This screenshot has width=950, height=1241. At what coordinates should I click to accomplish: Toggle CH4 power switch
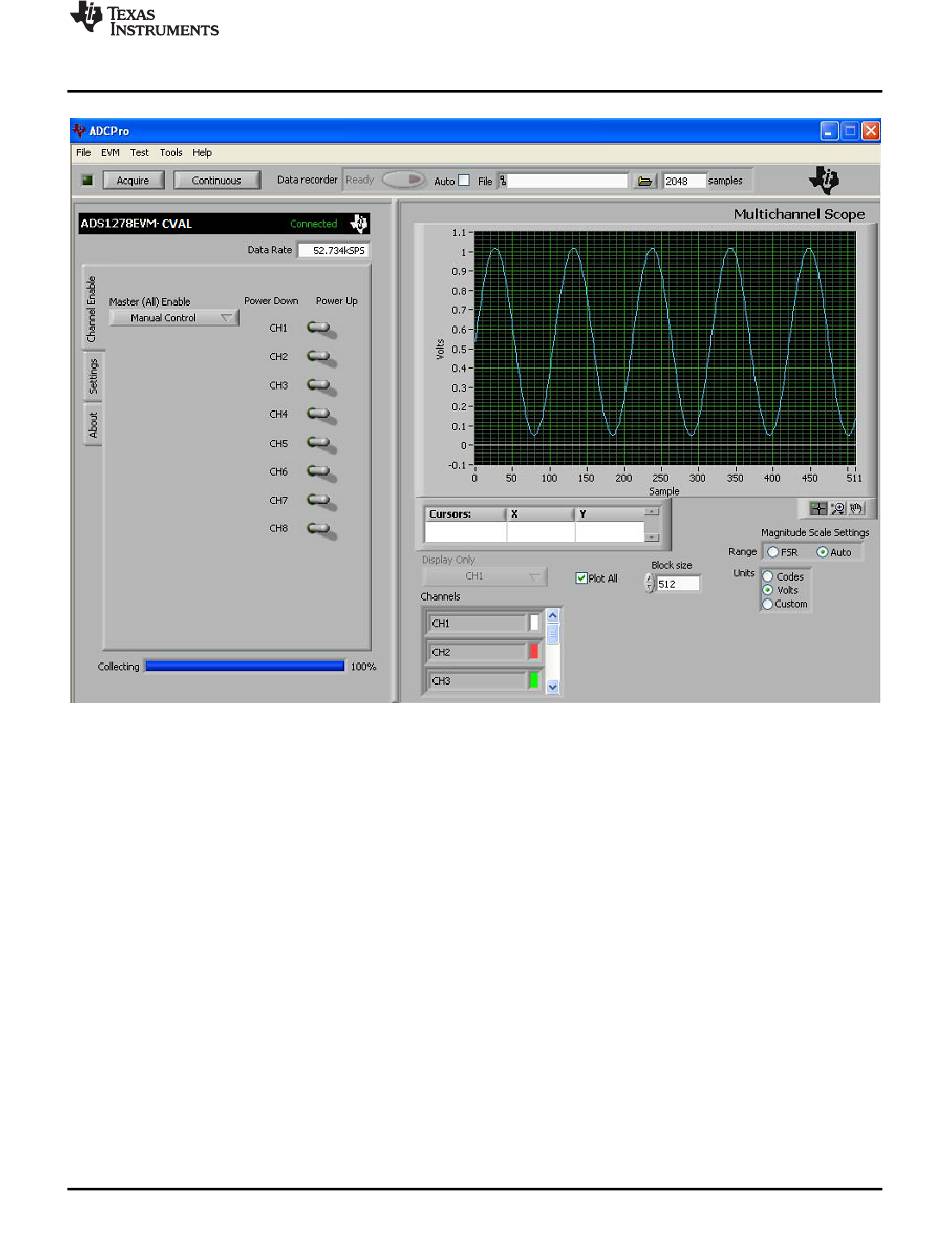tap(320, 414)
